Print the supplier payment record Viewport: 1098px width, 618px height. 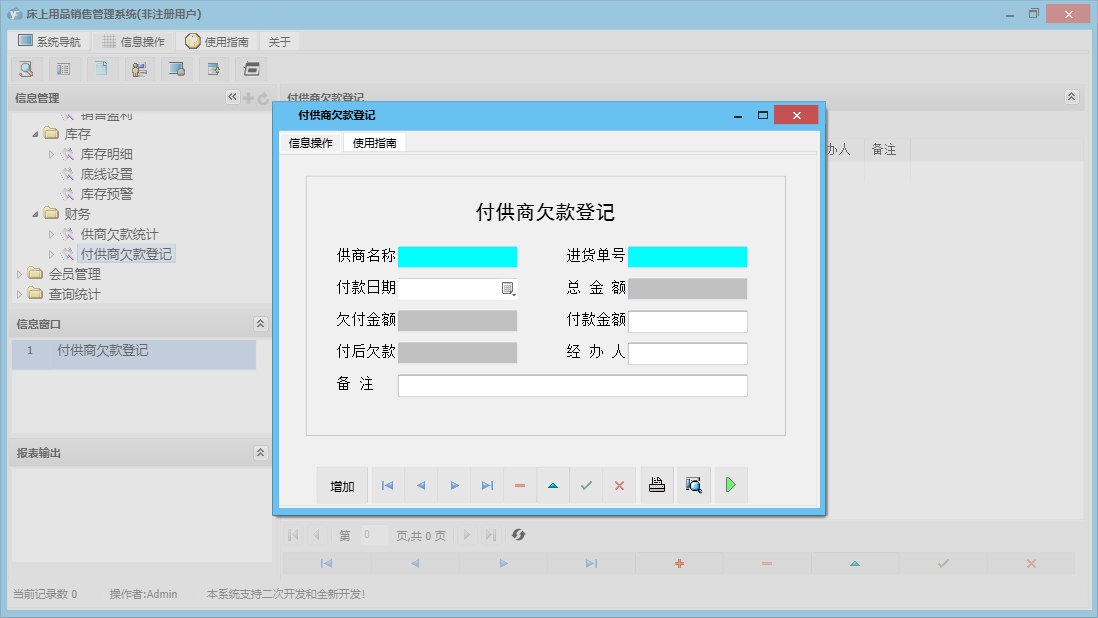(657, 485)
